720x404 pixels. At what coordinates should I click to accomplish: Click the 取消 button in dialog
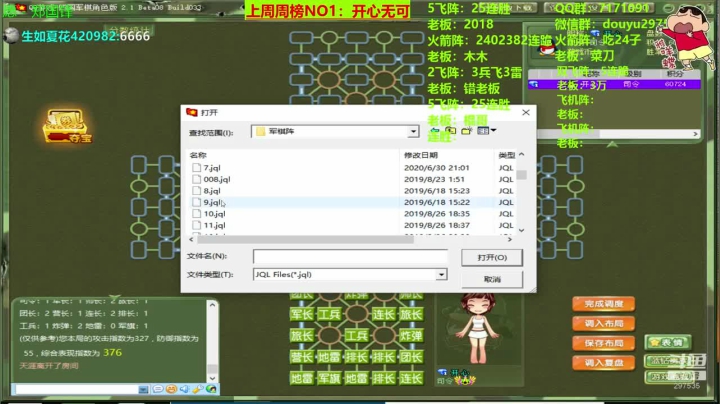[492, 279]
